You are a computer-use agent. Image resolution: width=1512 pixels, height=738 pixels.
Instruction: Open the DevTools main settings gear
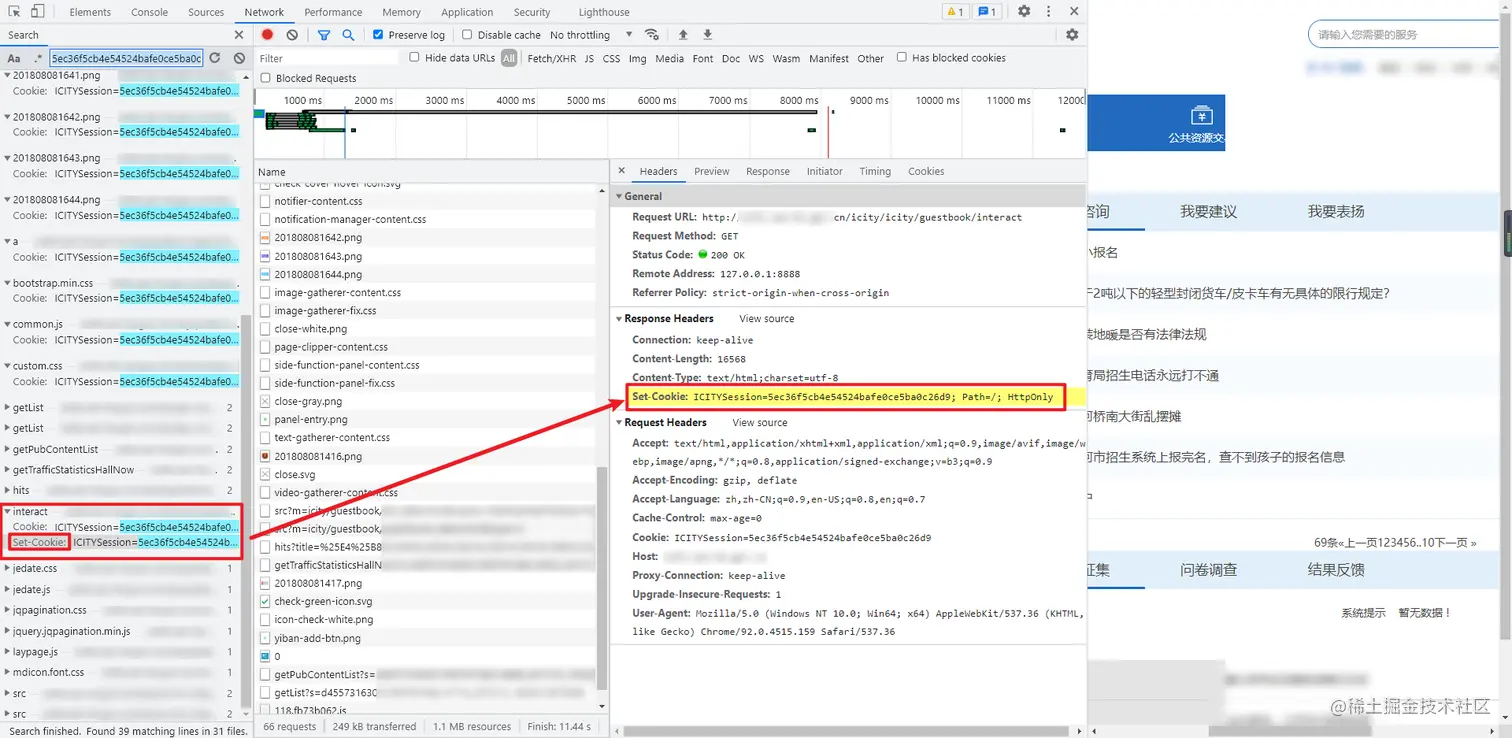[x=1024, y=11]
